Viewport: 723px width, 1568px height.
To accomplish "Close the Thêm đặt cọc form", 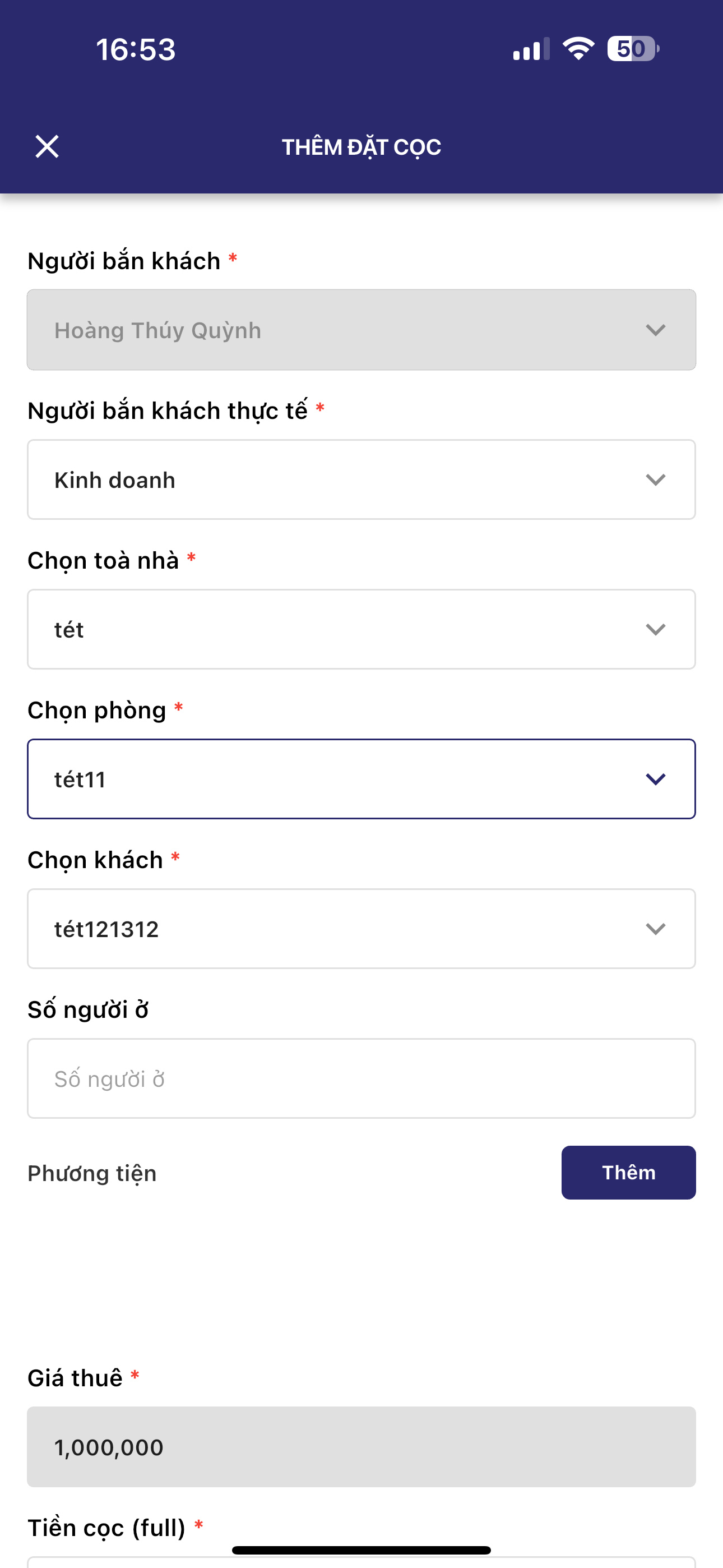I will tap(47, 147).
